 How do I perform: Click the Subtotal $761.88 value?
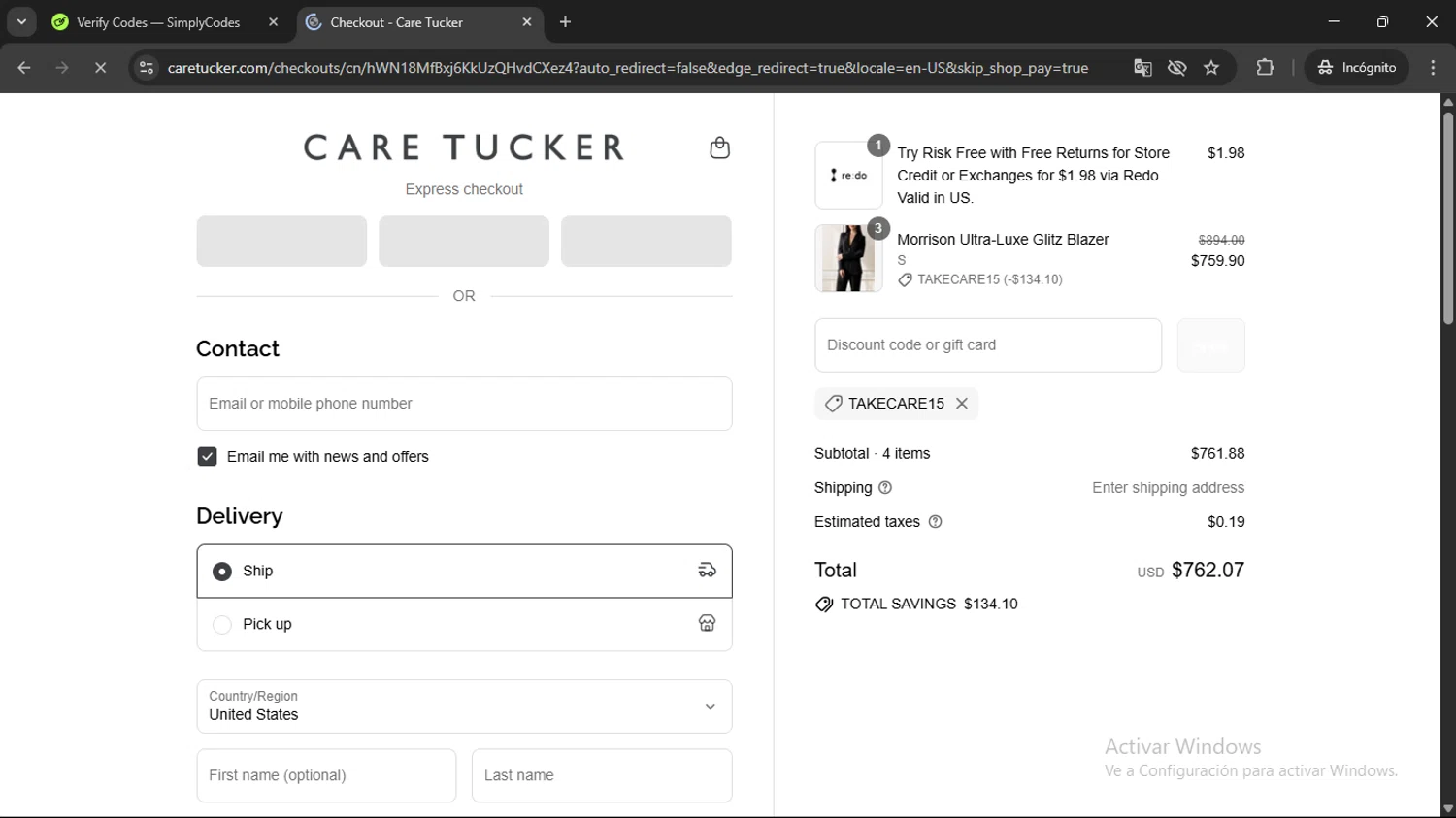[1217, 454]
